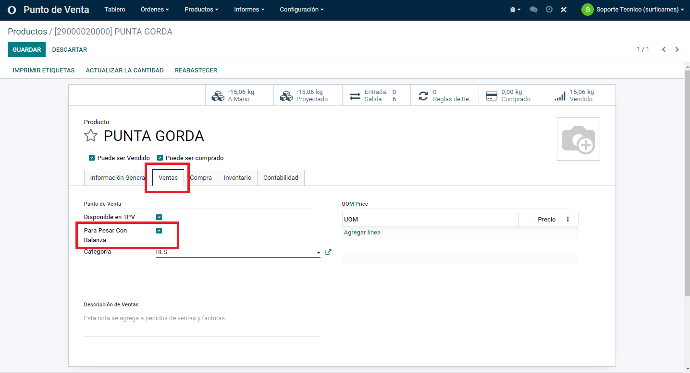Click the GUARDAR button
The width and height of the screenshot is (690, 373).
click(x=27, y=50)
